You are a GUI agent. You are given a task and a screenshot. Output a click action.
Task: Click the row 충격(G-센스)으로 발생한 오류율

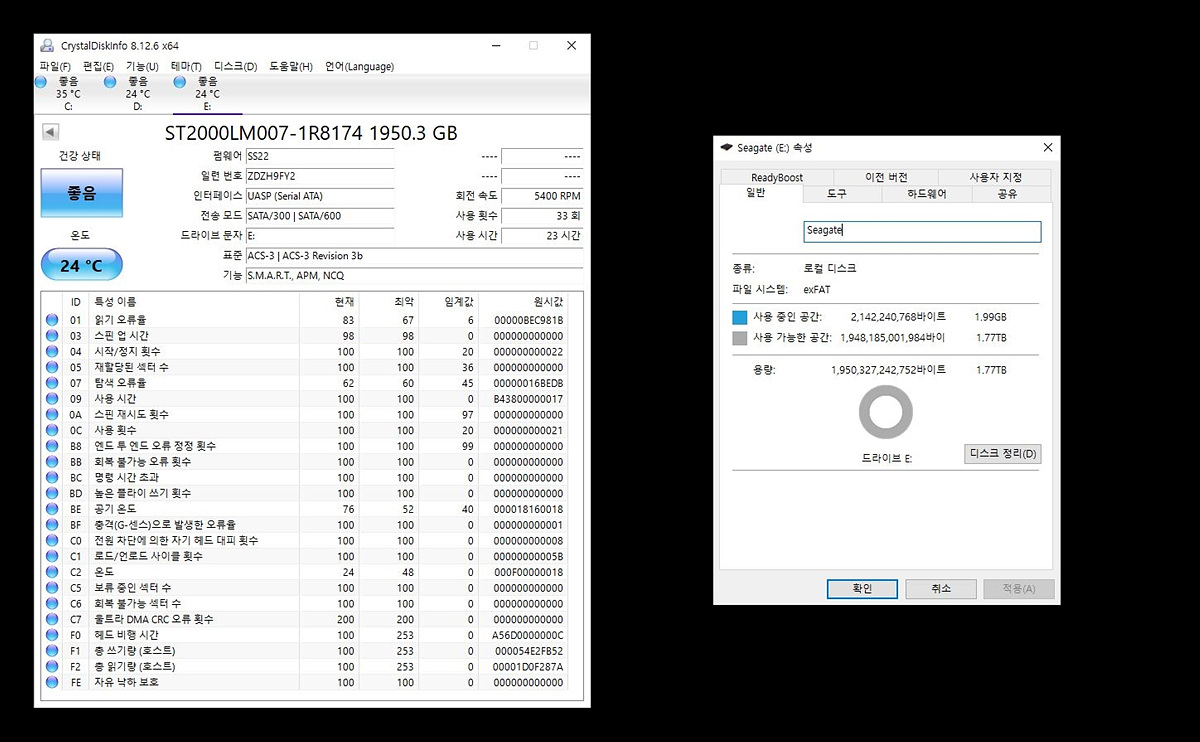(305, 525)
